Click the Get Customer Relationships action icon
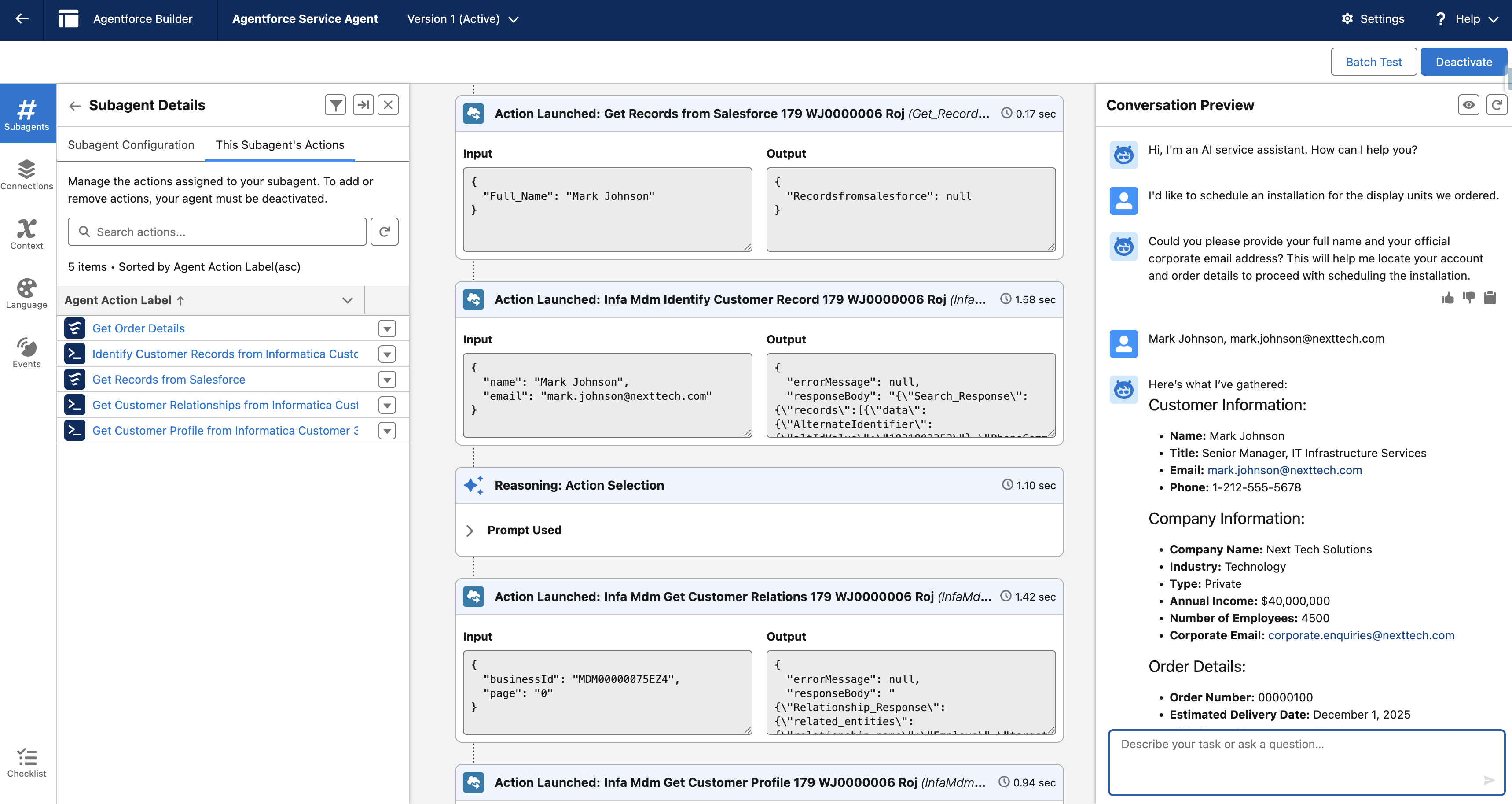Screen dimensions: 1512x804 pos(74,405)
